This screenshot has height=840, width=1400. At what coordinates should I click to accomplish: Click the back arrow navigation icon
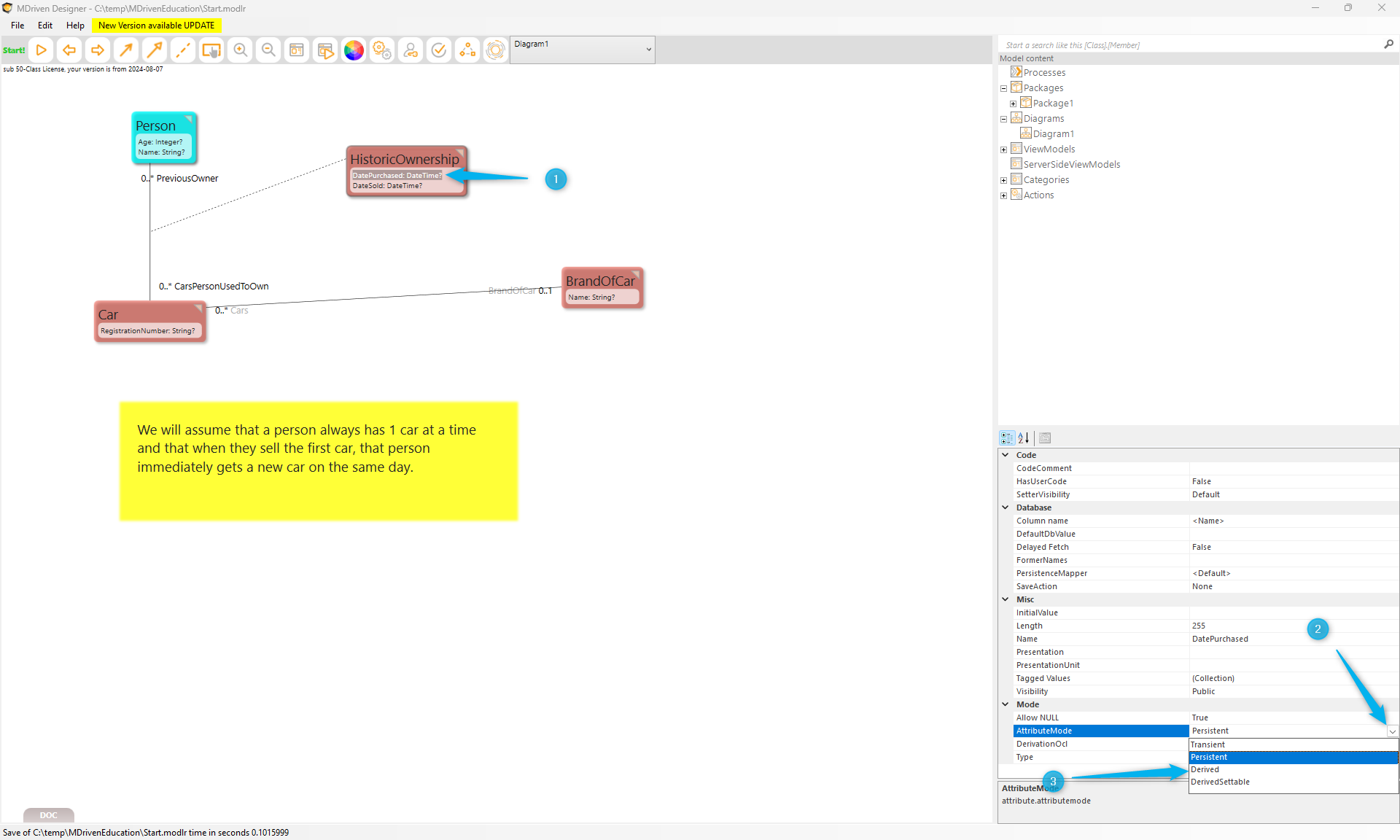point(69,50)
